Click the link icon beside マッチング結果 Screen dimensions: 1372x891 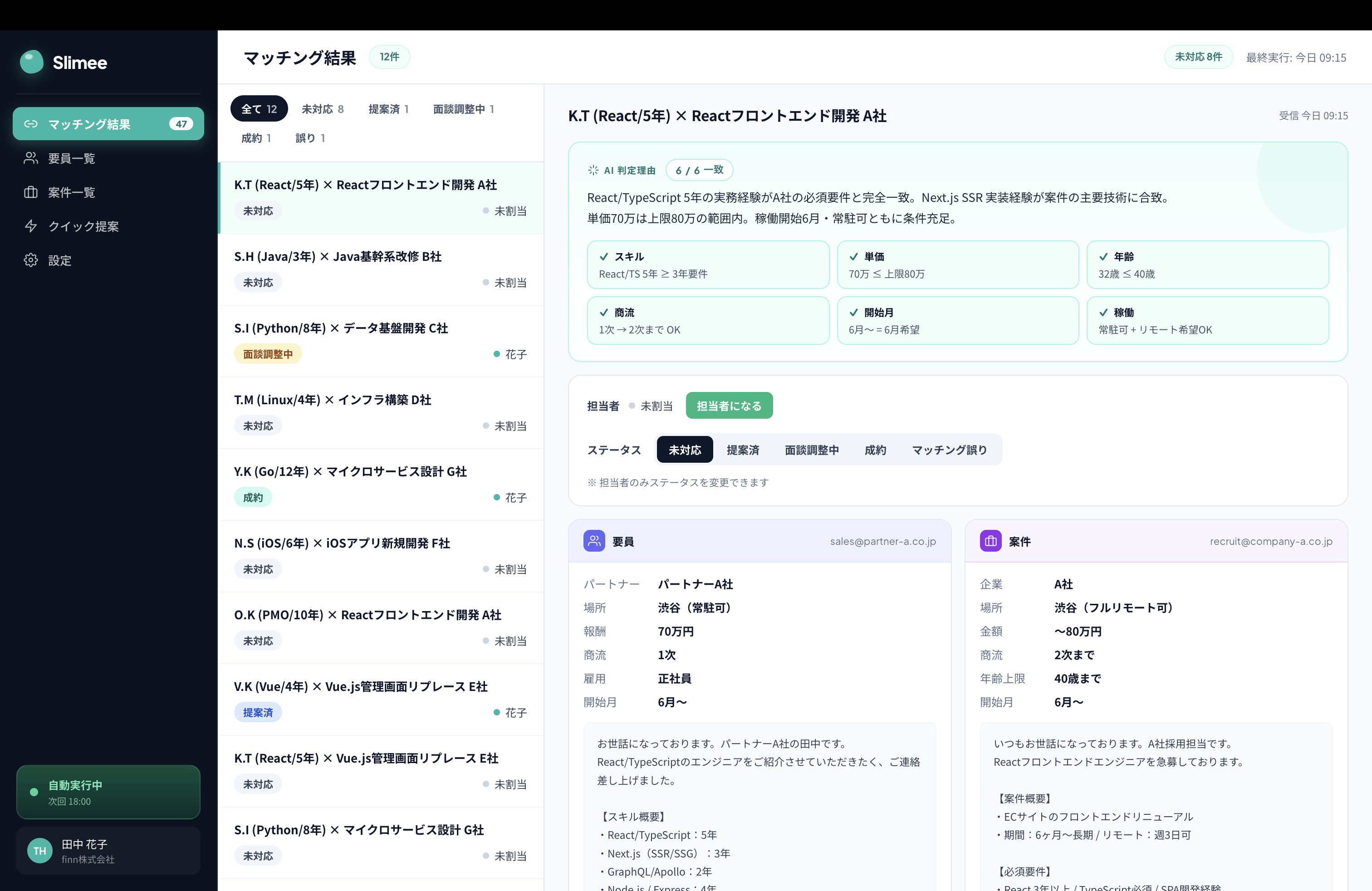pos(30,124)
